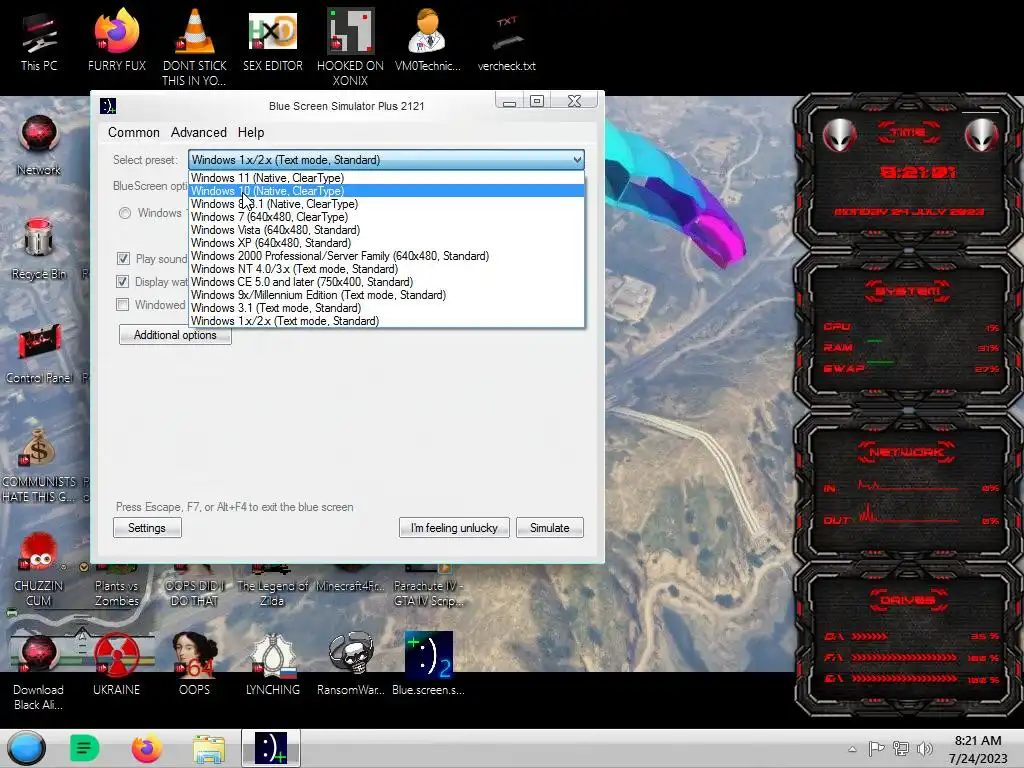The width and height of the screenshot is (1024, 768).
Task: Open the green notes app on taskbar
Action: [84, 748]
